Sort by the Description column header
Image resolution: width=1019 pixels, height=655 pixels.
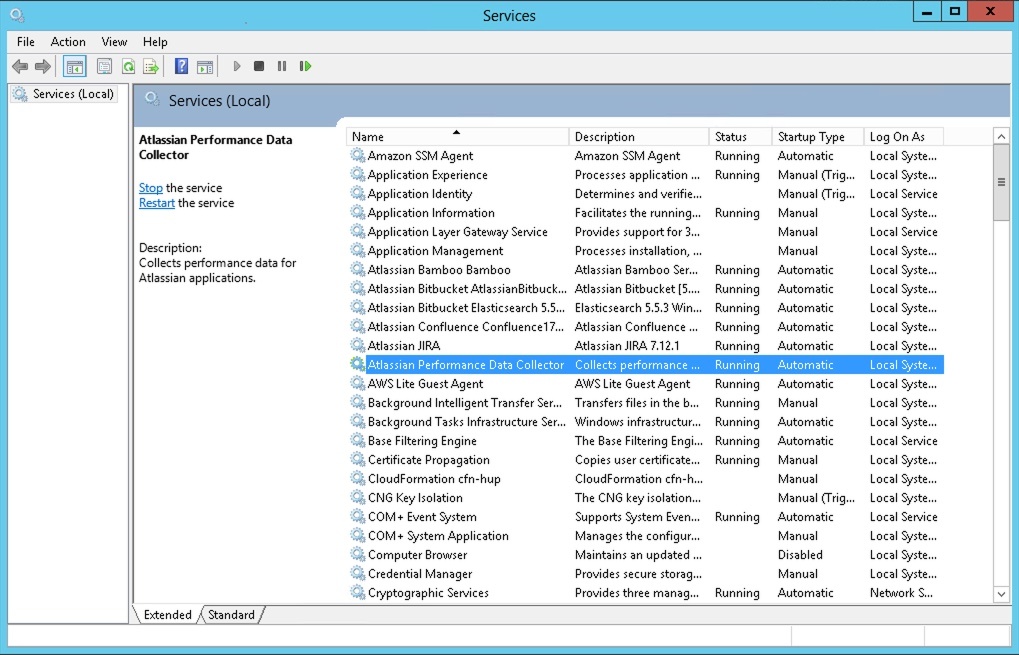[639, 136]
